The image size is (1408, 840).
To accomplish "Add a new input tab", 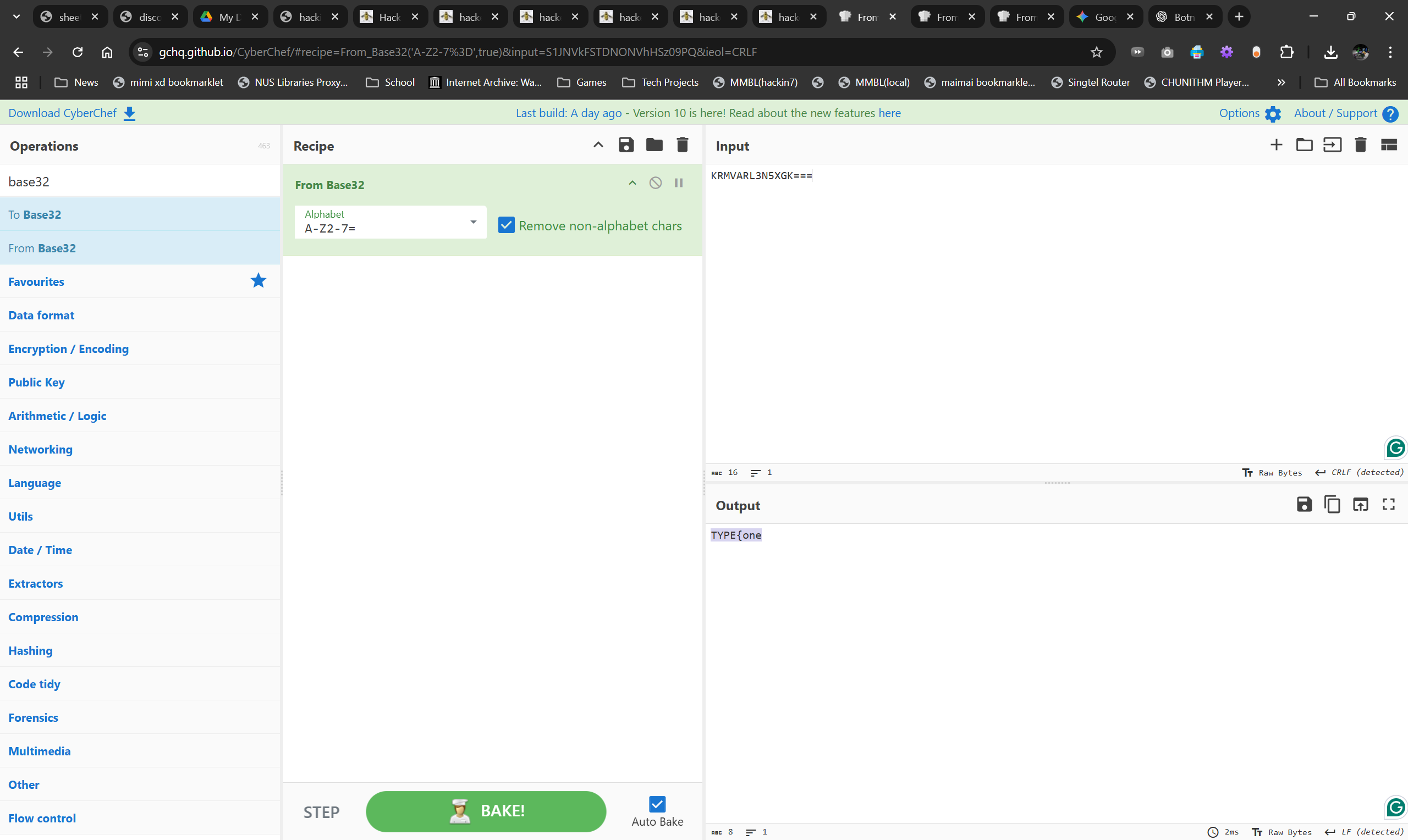I will click(1276, 145).
